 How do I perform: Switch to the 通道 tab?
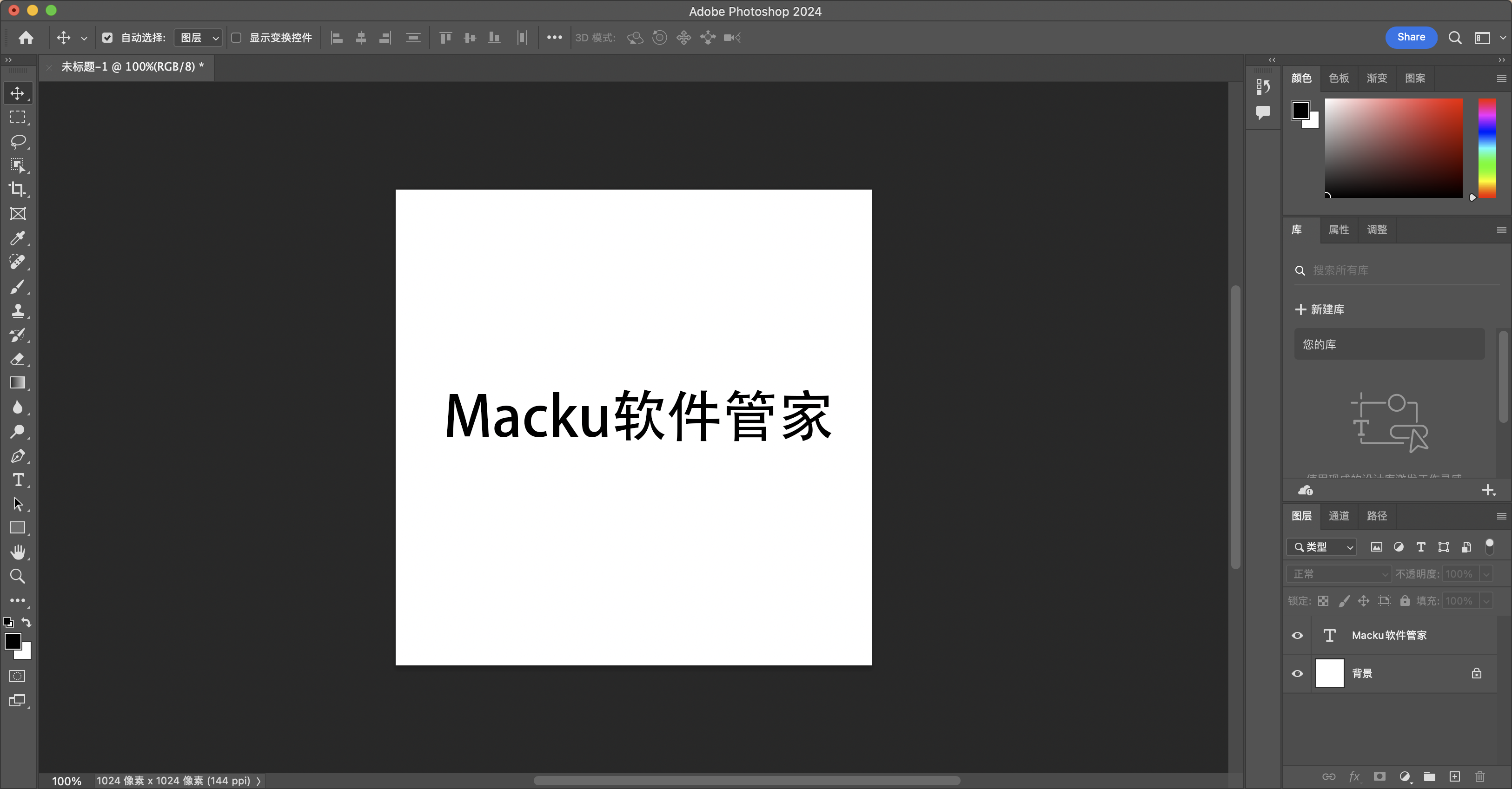pos(1339,516)
